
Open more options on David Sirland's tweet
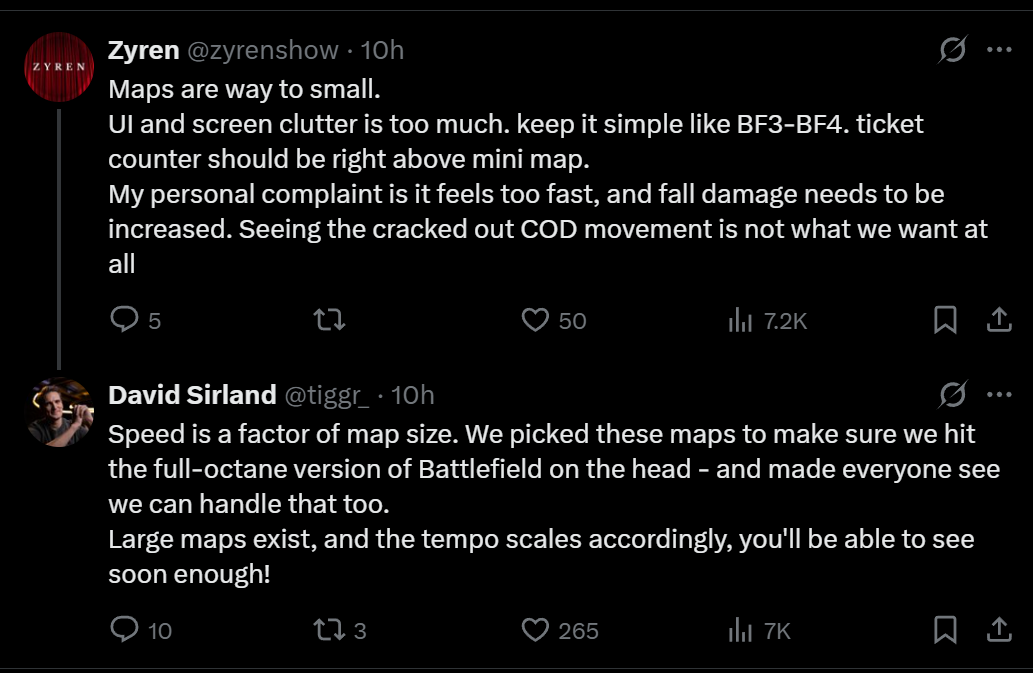tap(999, 394)
